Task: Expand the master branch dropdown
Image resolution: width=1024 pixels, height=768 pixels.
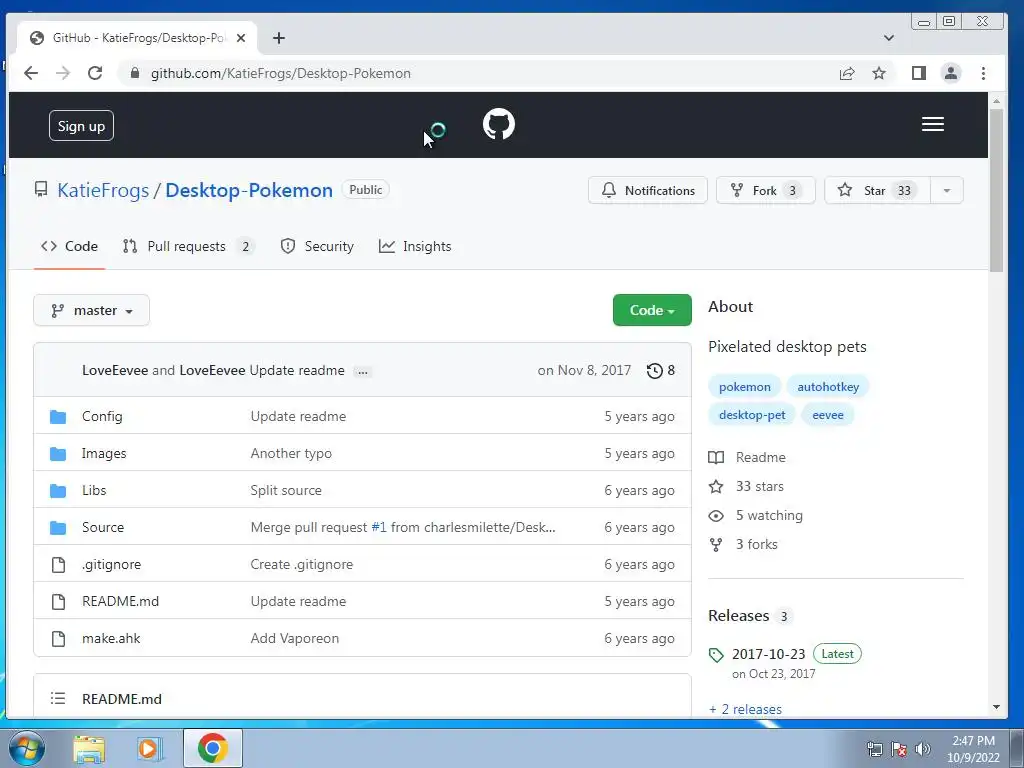Action: tap(91, 310)
